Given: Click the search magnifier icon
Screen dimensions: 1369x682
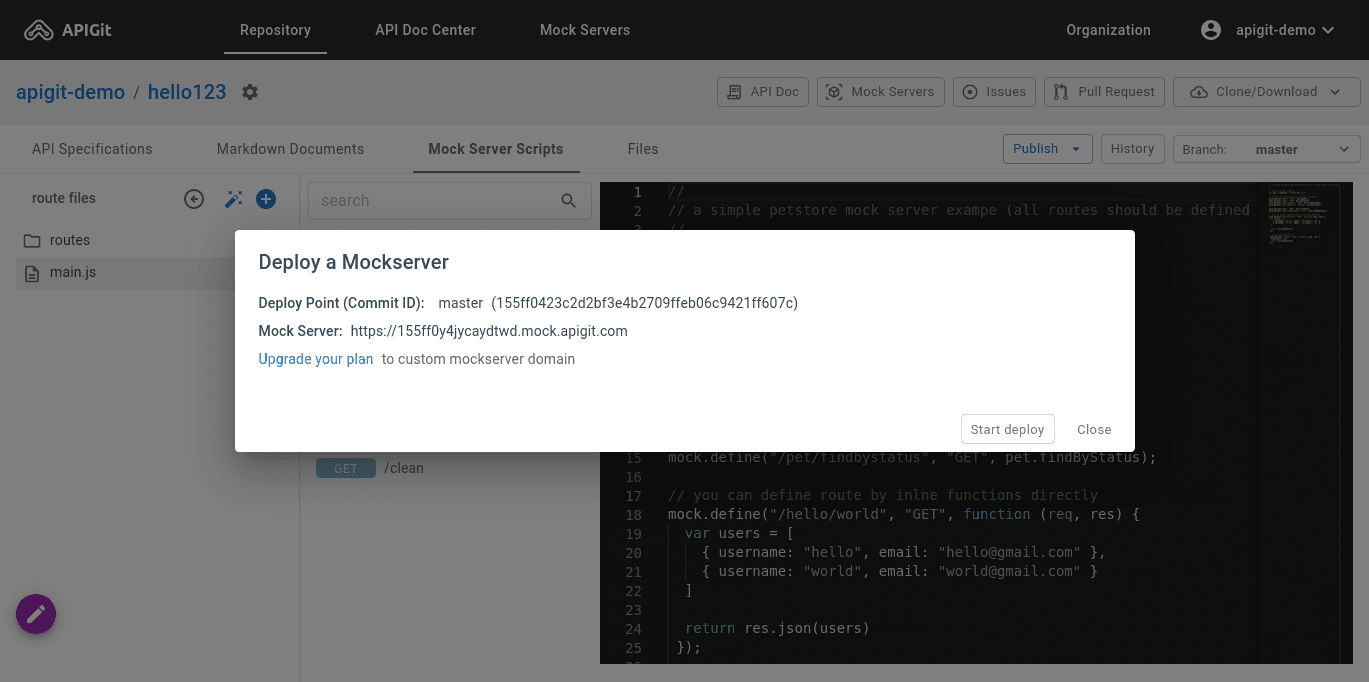Looking at the screenshot, I should pyautogui.click(x=569, y=201).
